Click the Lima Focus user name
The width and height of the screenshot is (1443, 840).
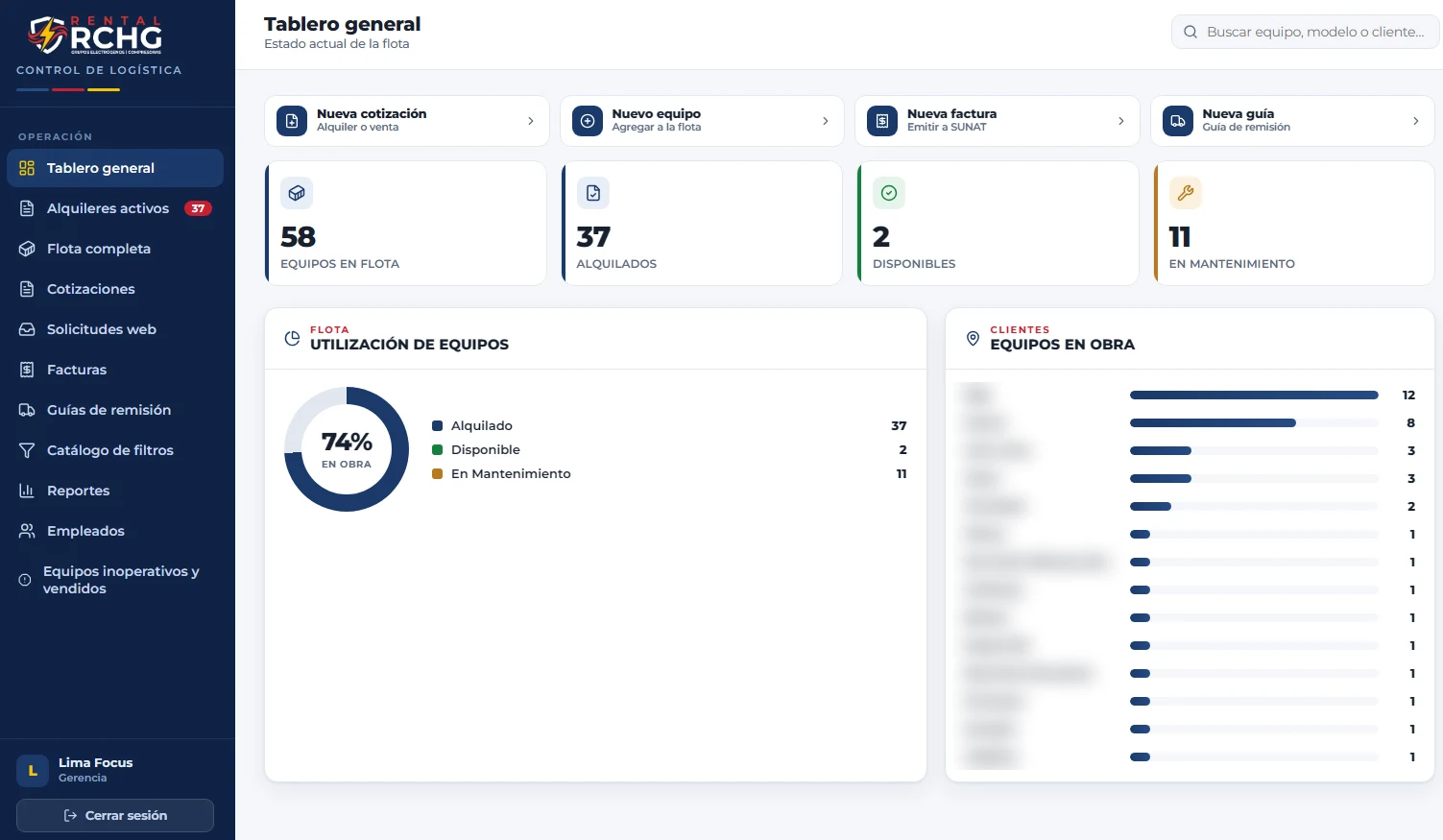coord(96,762)
